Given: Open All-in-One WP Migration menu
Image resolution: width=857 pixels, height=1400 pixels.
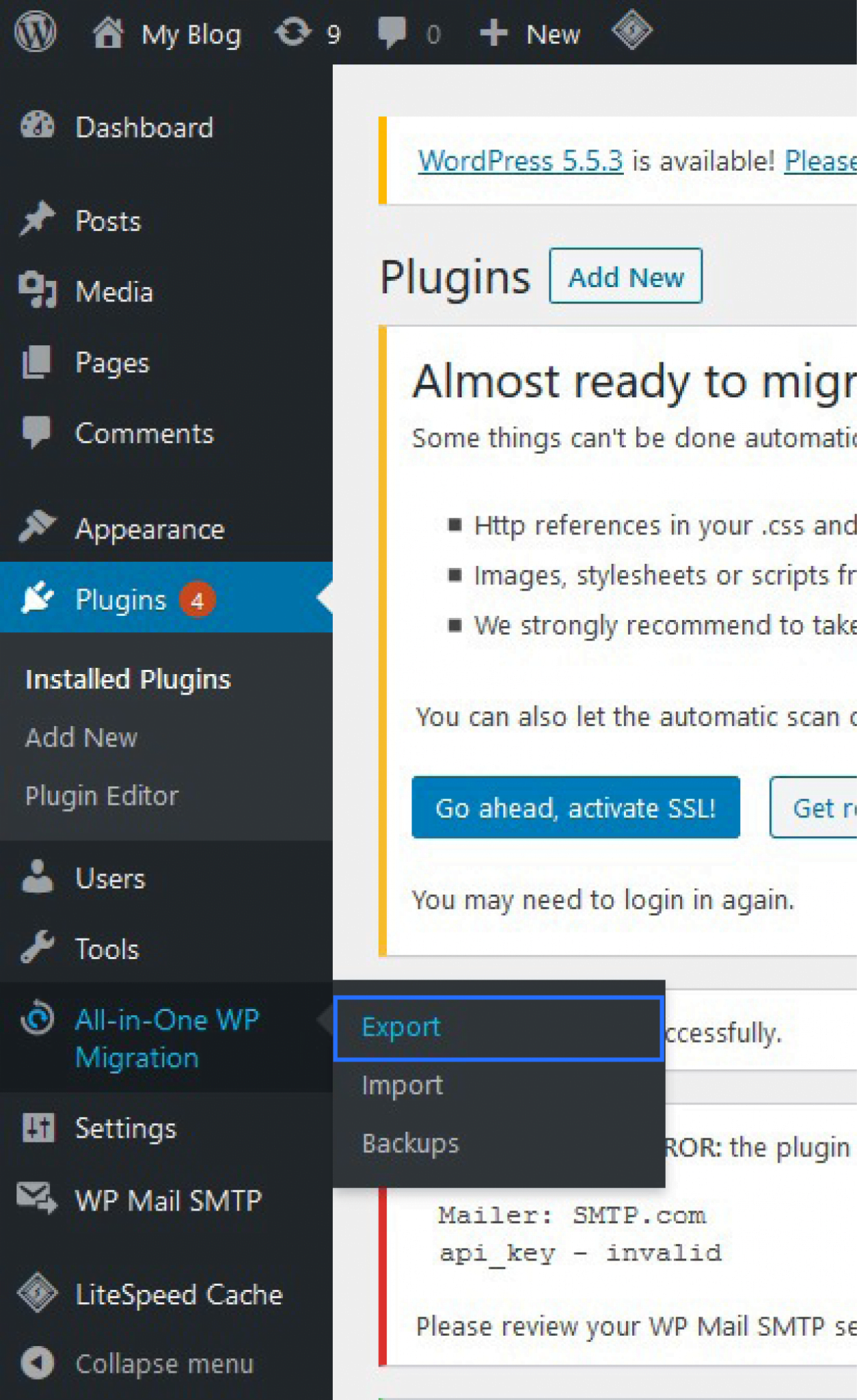Looking at the screenshot, I should 167,1038.
